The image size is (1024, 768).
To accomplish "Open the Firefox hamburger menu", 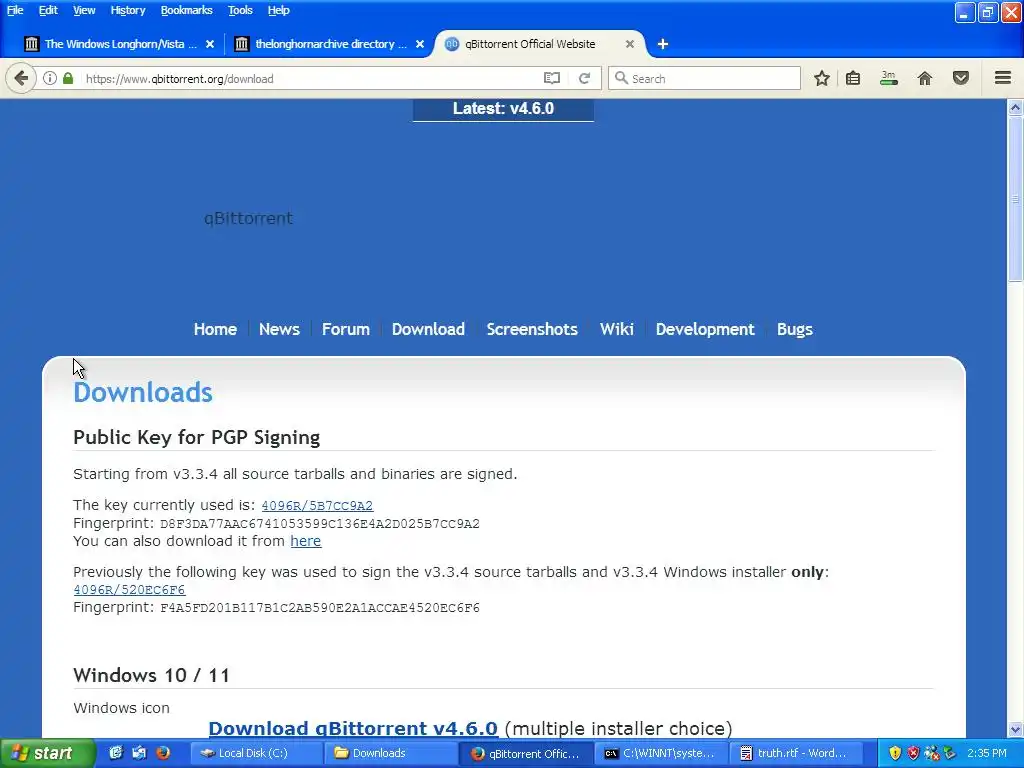I will click(x=1003, y=78).
